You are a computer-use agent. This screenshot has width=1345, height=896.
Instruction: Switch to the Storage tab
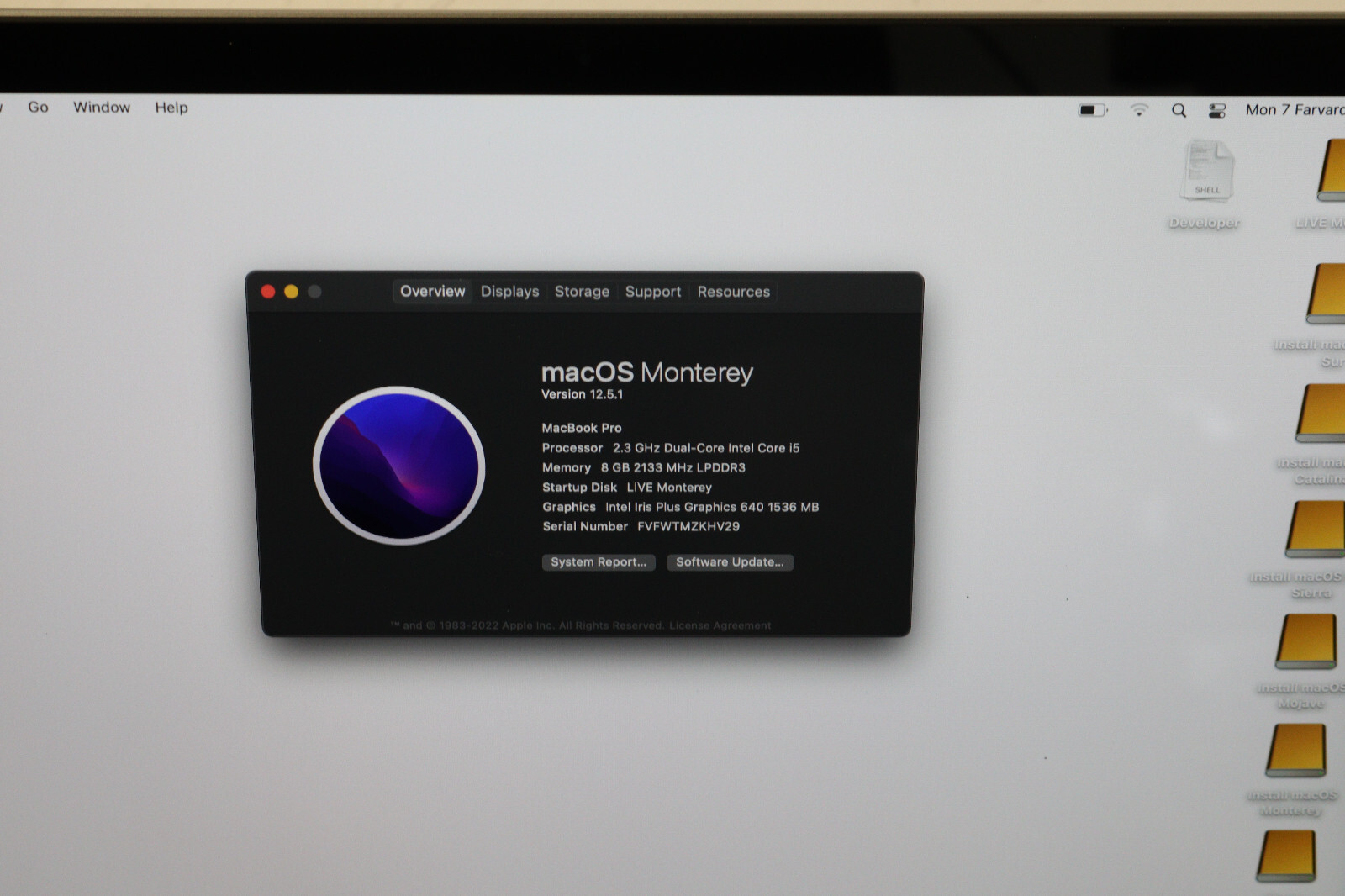coord(582,292)
